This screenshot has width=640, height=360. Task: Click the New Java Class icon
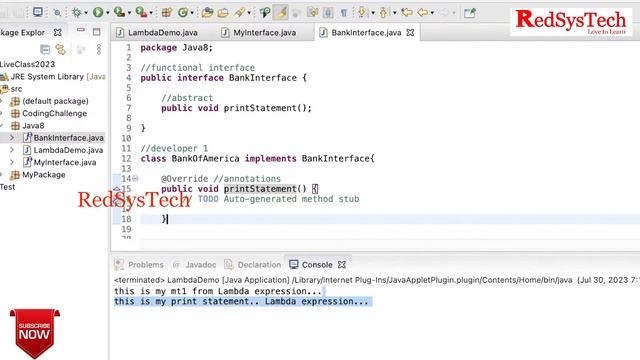tap(183, 13)
